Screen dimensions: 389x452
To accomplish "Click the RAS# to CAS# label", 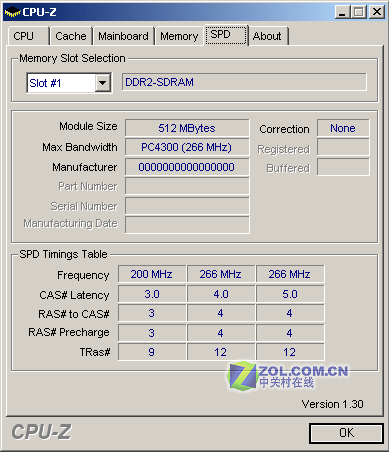I will [x=74, y=314].
